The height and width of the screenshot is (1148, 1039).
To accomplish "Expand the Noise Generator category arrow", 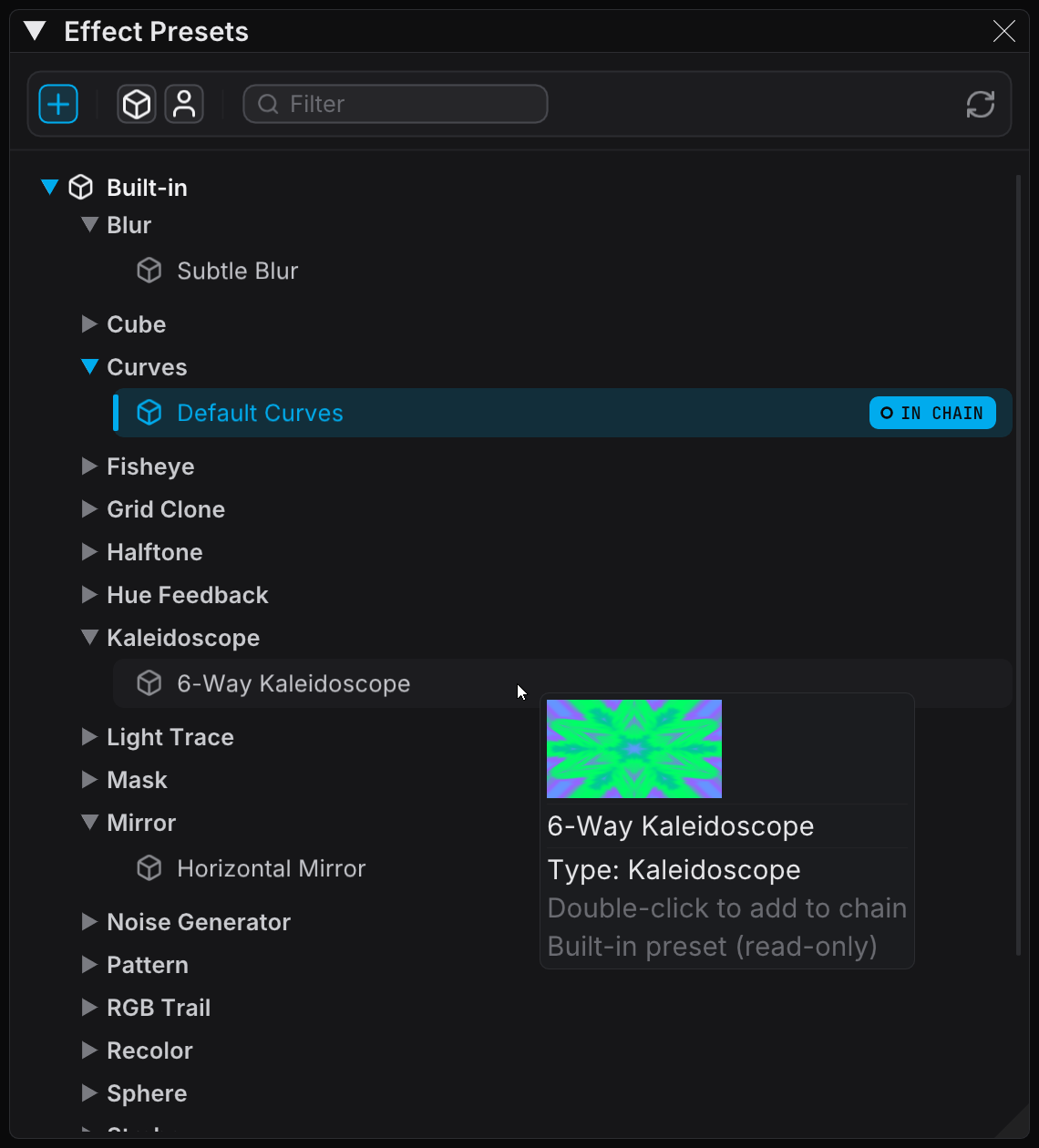I will click(x=89, y=921).
